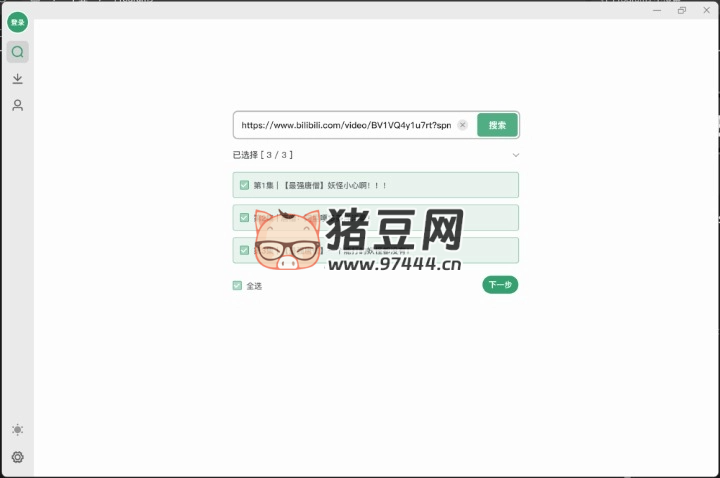Image resolution: width=720 pixels, height=478 pixels.
Task: Close the application window
Action: tap(706, 10)
